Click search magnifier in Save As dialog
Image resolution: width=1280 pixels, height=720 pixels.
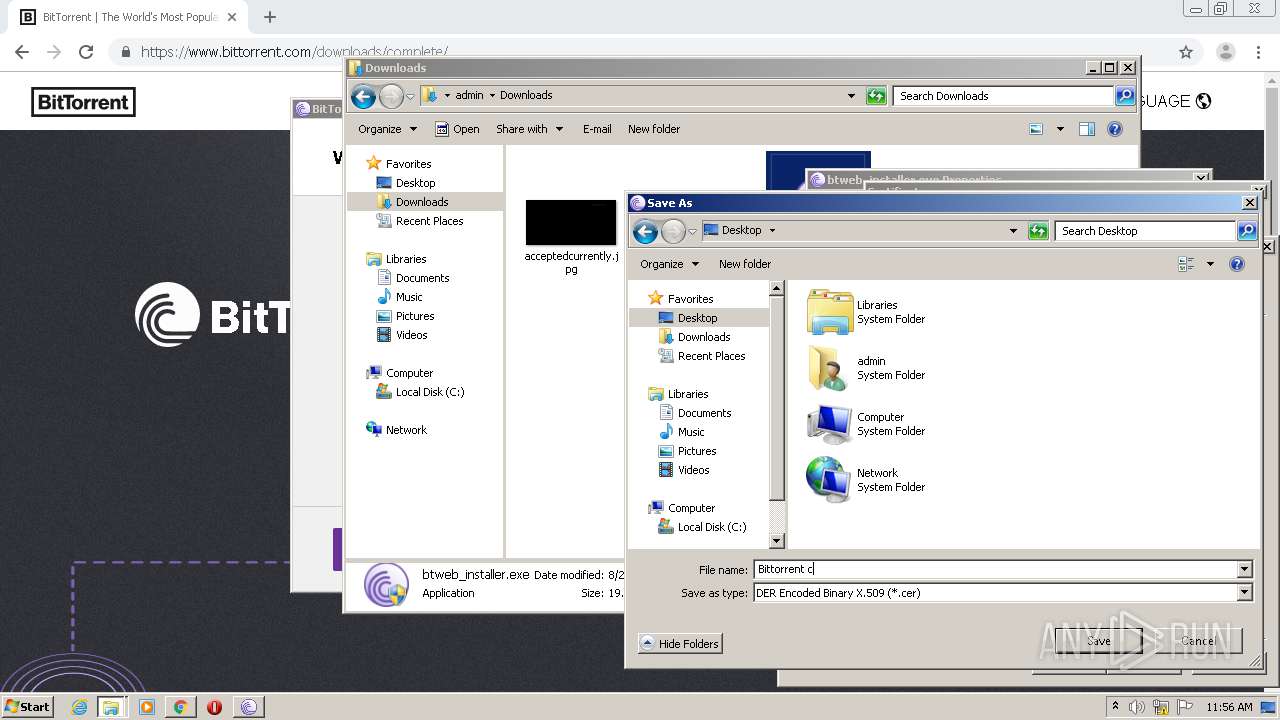tap(1246, 231)
